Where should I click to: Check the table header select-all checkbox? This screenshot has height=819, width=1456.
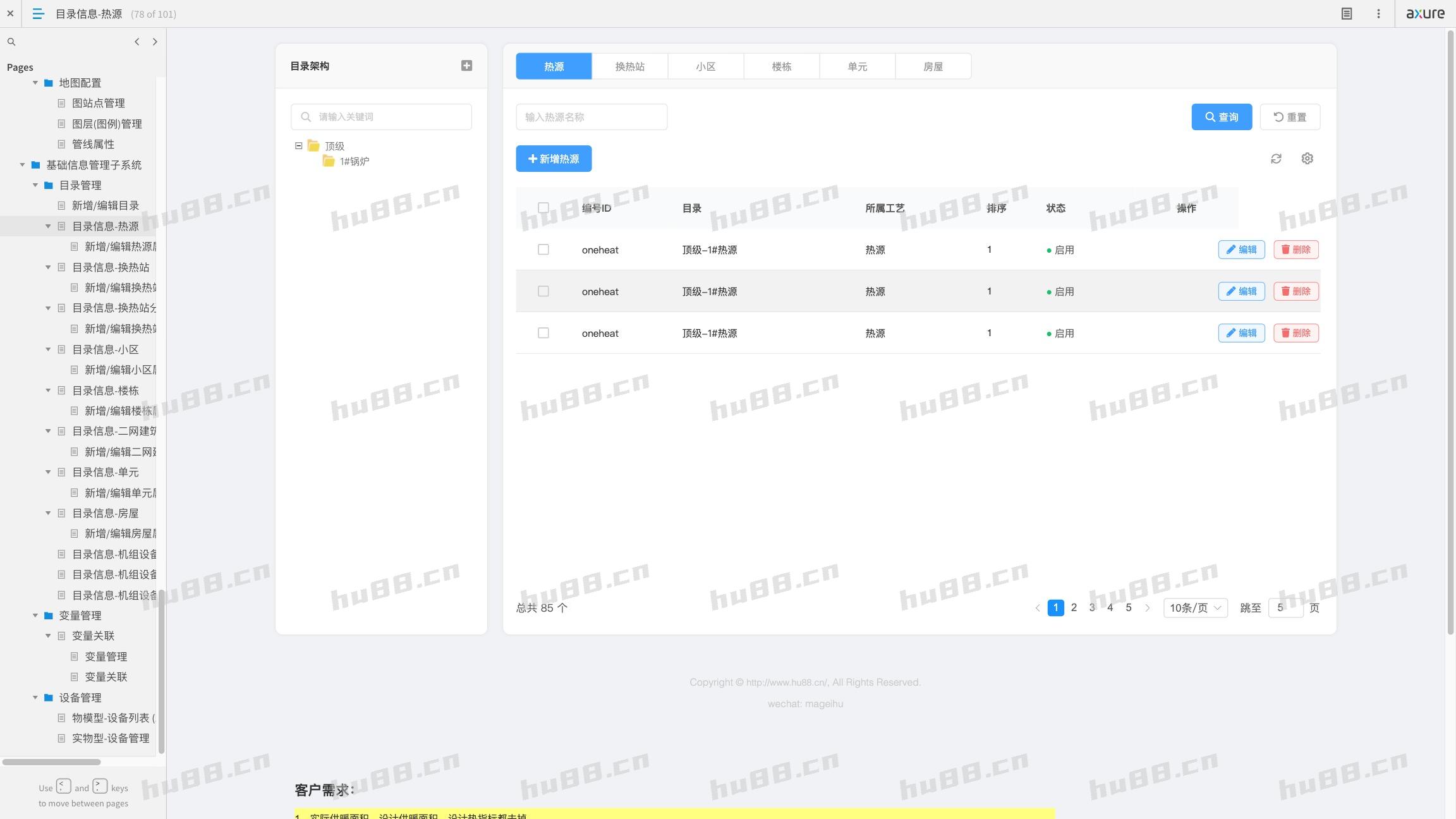pyautogui.click(x=543, y=207)
